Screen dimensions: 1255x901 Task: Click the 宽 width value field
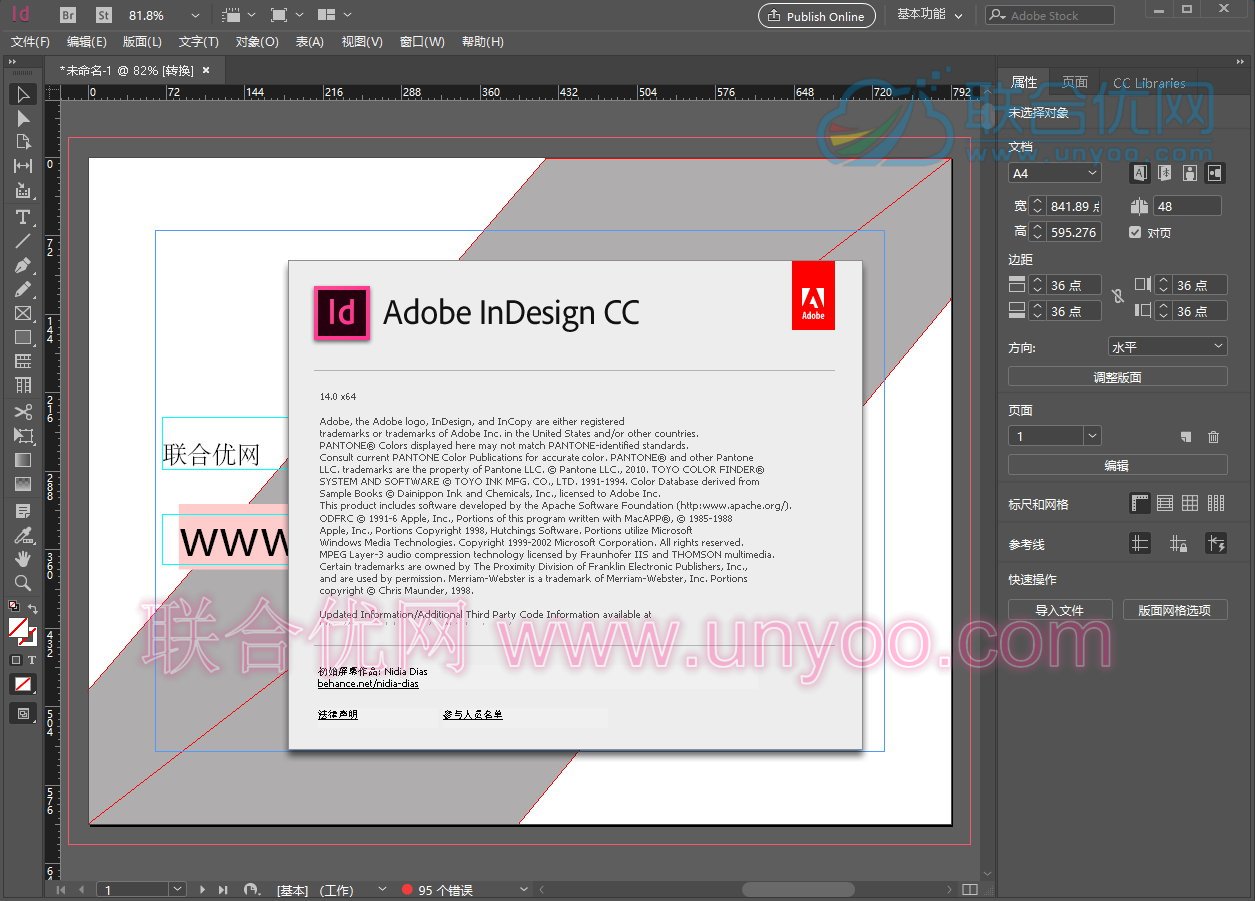coord(1075,206)
